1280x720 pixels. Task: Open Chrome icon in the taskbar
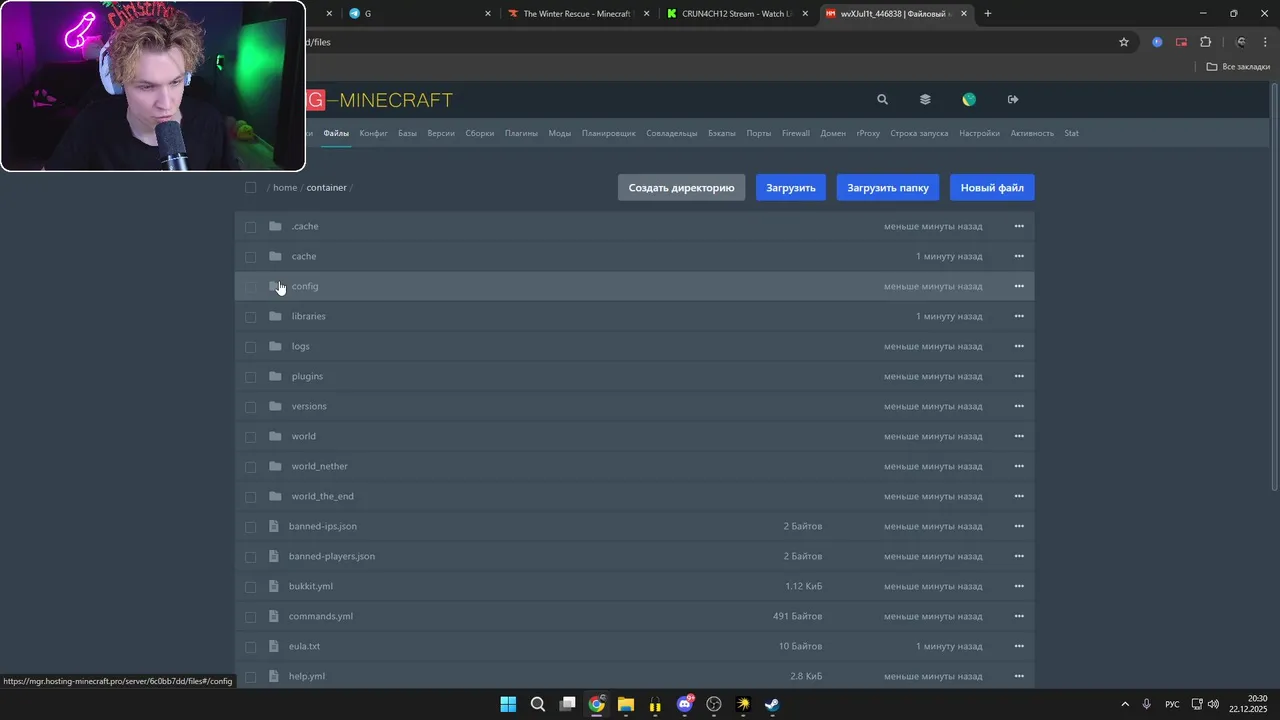point(597,704)
